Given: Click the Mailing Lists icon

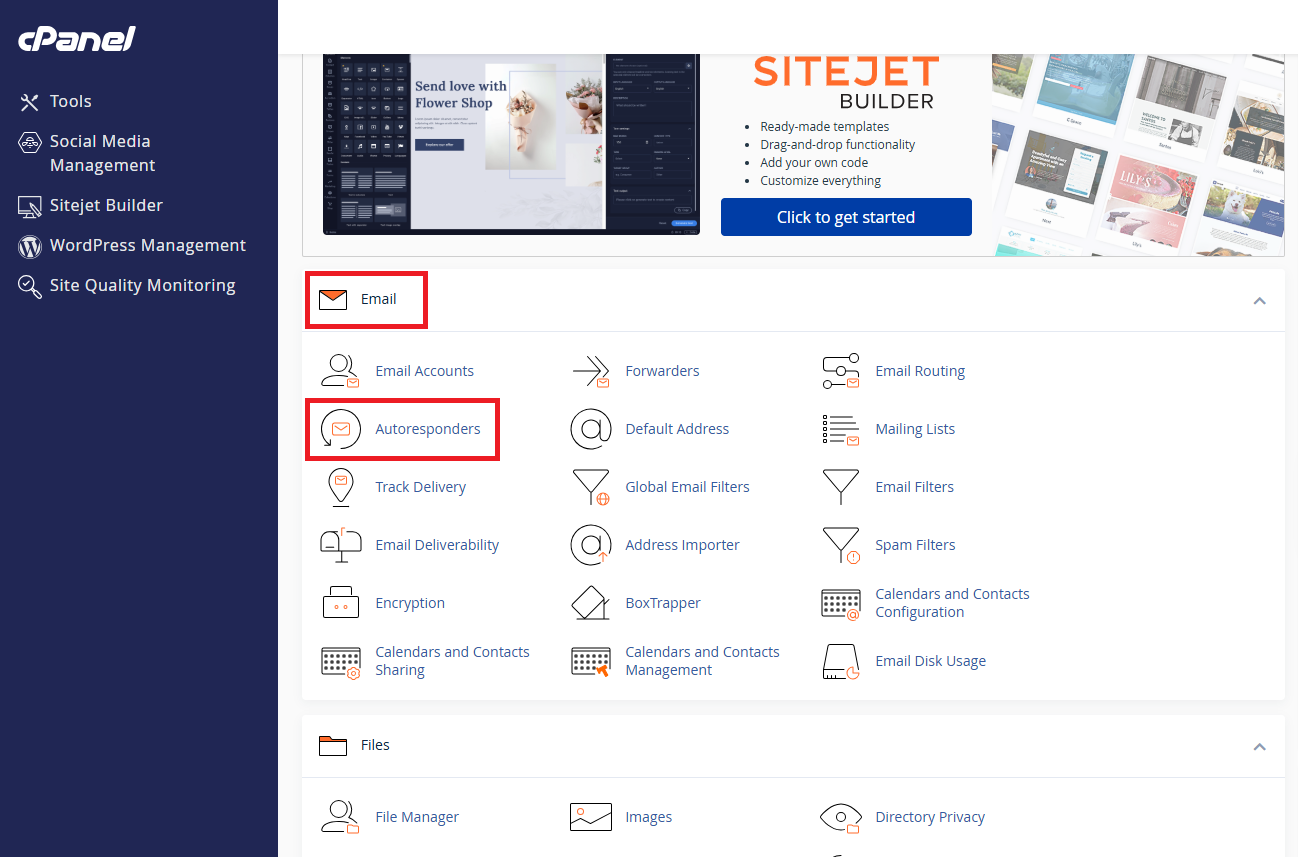Looking at the screenshot, I should tap(841, 429).
